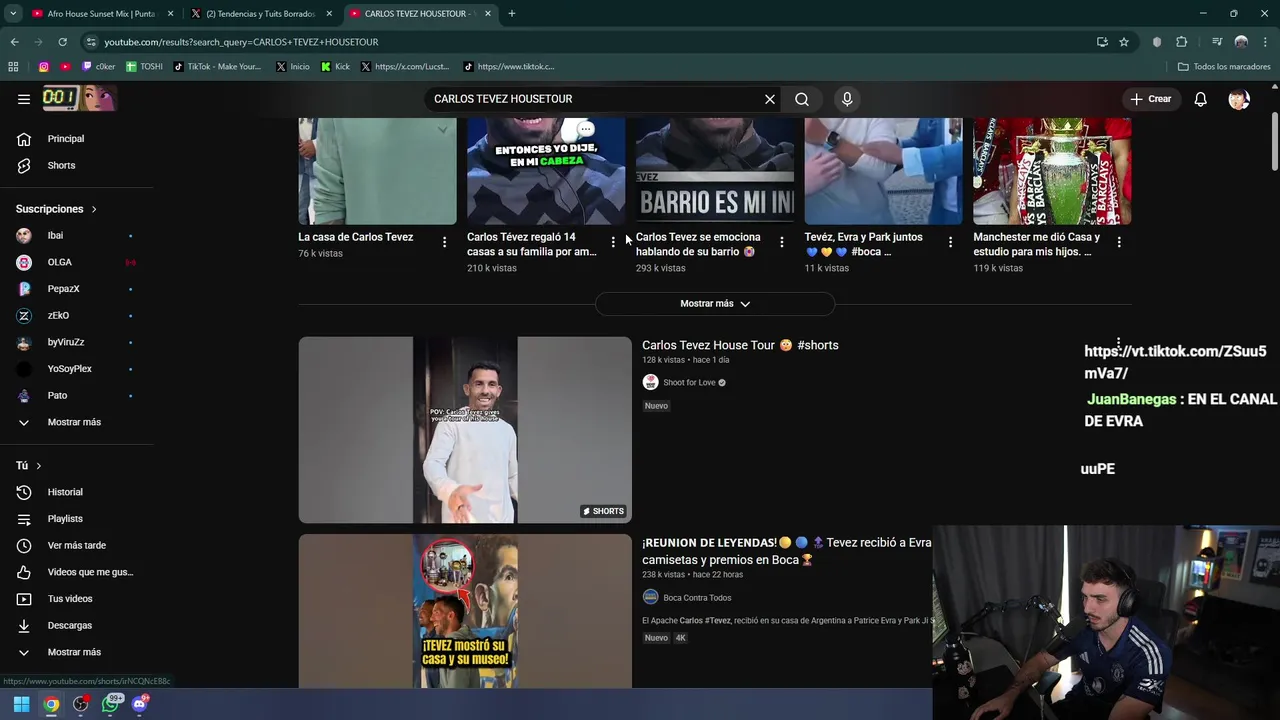
Task: Open TOSHI bookmark
Action: click(144, 67)
